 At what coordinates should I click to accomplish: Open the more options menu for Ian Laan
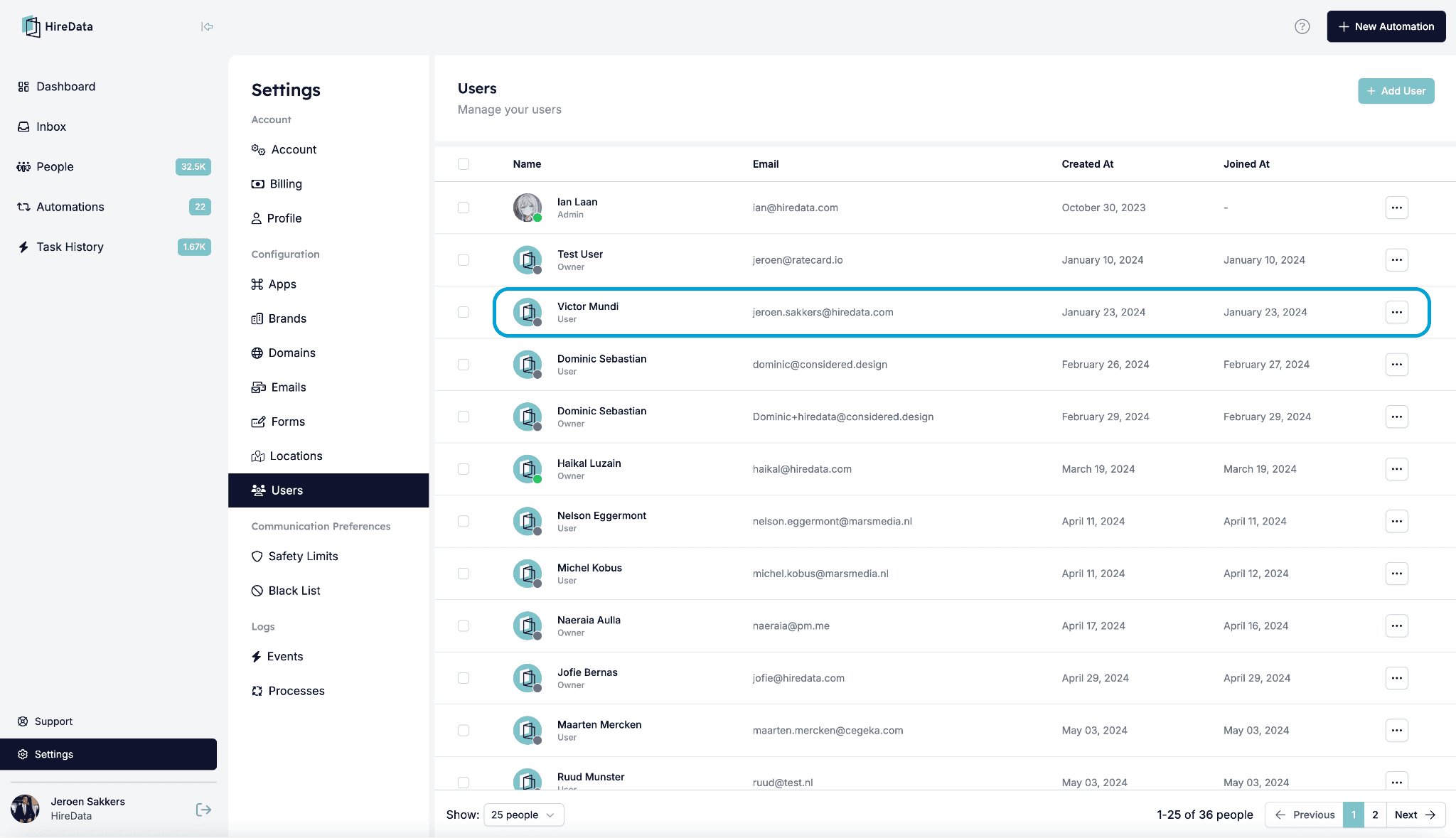pyautogui.click(x=1396, y=208)
